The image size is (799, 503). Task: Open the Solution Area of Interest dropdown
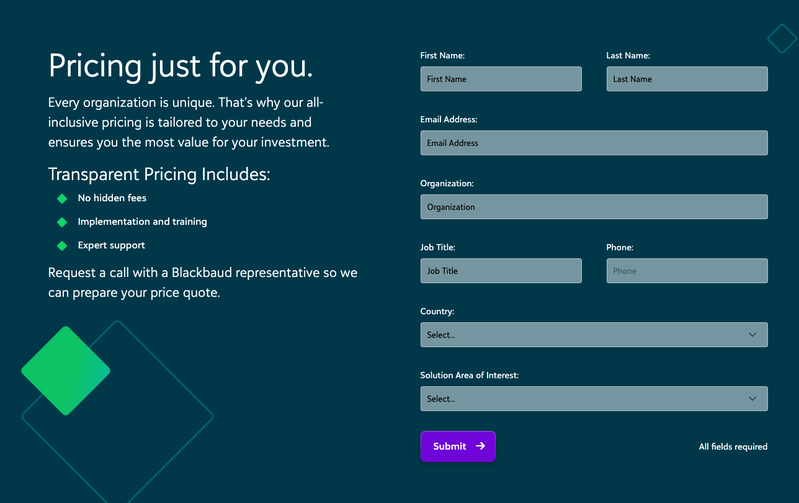pos(594,399)
